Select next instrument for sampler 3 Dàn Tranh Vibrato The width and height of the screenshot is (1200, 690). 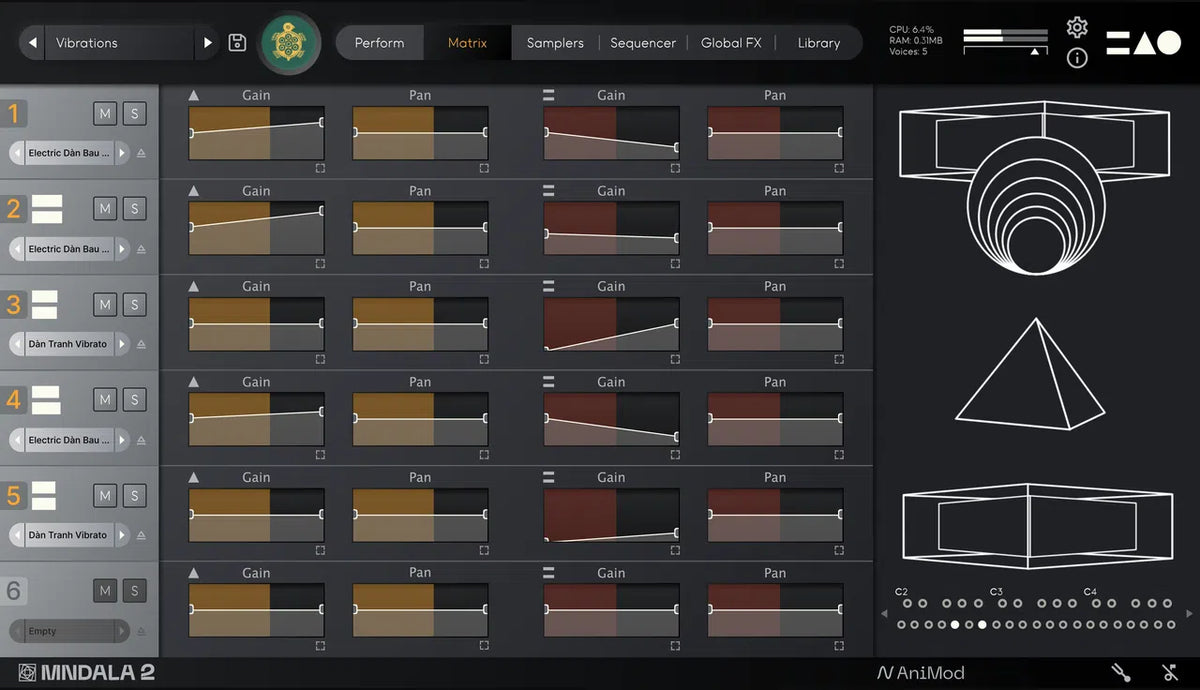tap(123, 344)
